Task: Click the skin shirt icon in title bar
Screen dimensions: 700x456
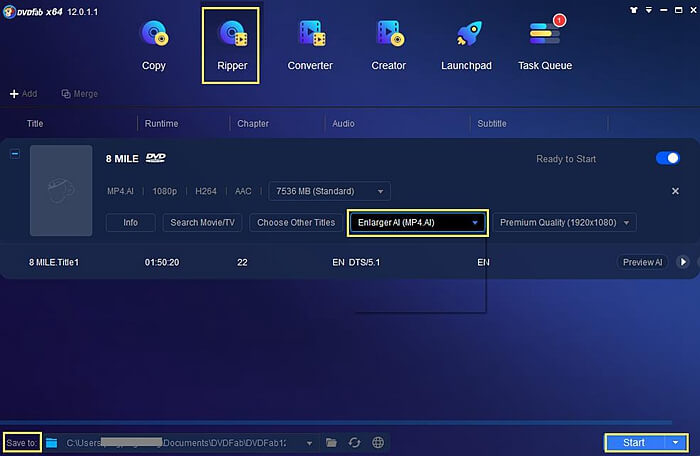Action: 633,10
